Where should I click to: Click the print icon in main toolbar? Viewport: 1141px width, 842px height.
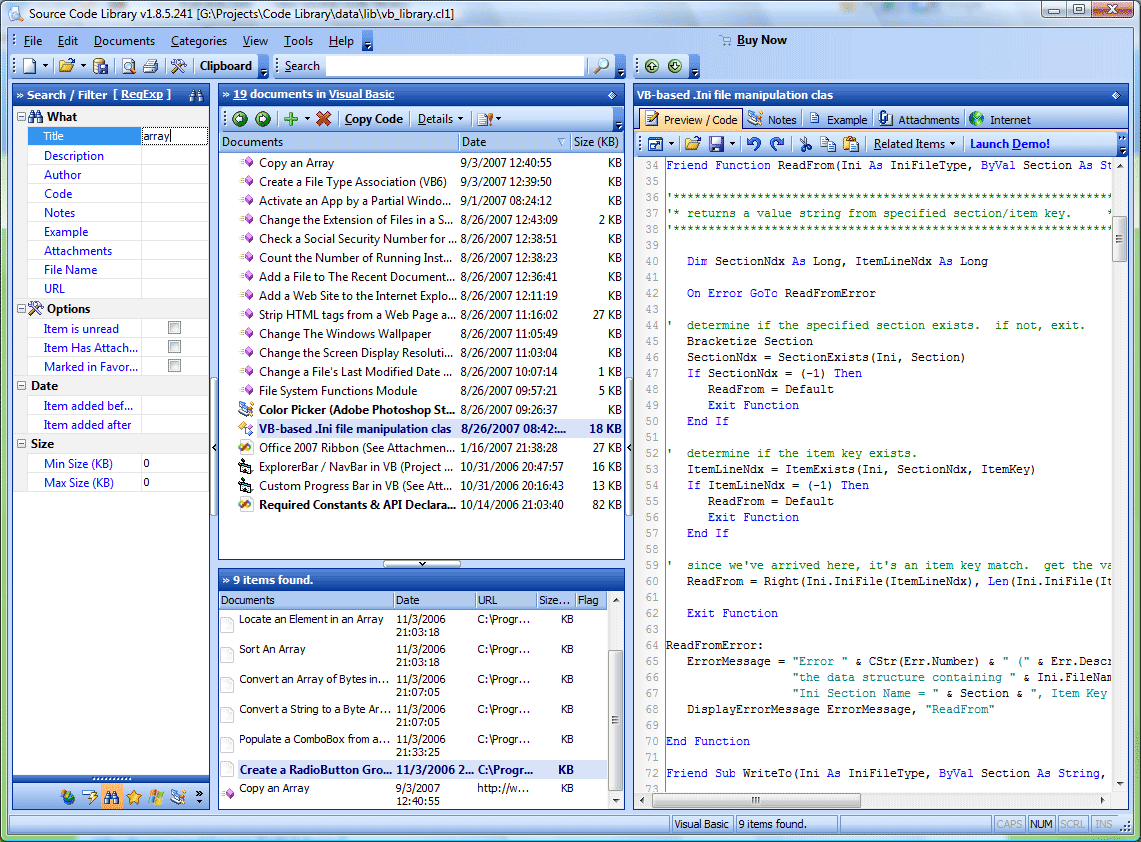pyautogui.click(x=150, y=66)
